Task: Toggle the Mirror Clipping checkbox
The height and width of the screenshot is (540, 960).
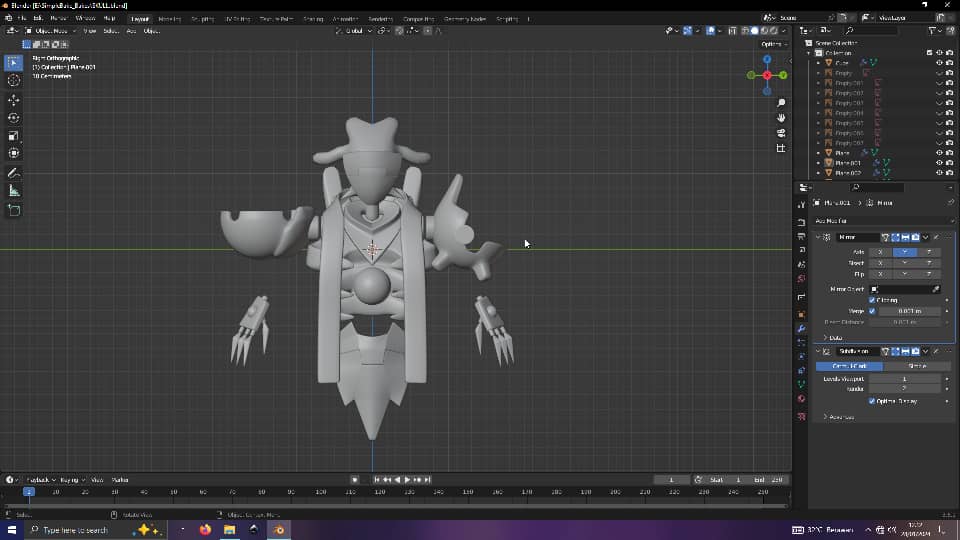Action: coord(872,300)
